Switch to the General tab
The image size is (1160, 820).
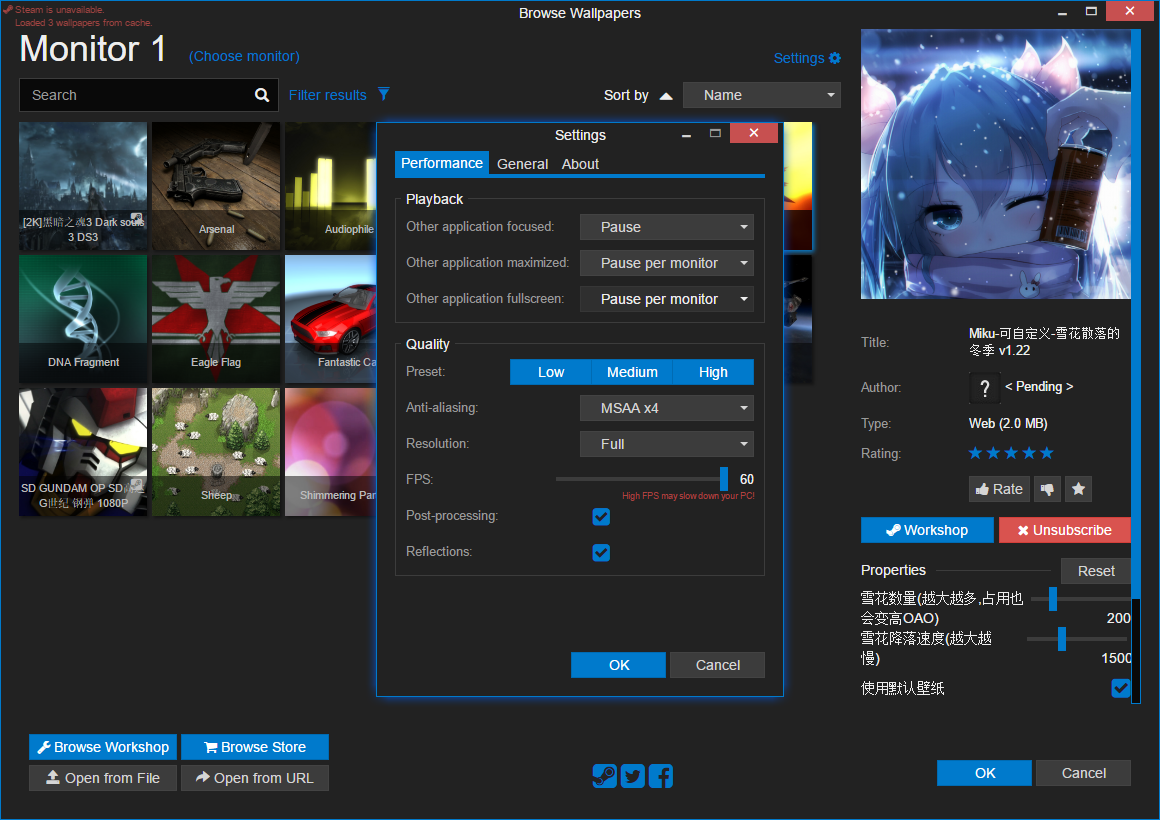click(x=522, y=164)
